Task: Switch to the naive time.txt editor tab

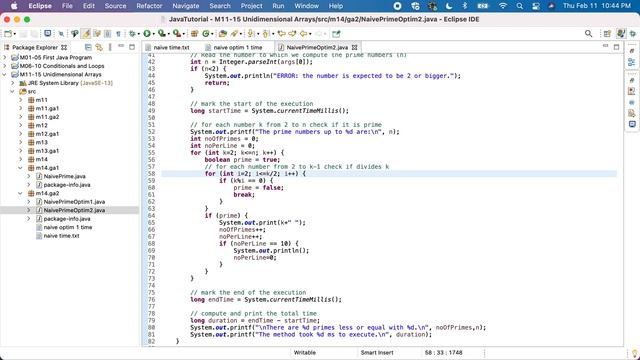Action: tap(171, 47)
